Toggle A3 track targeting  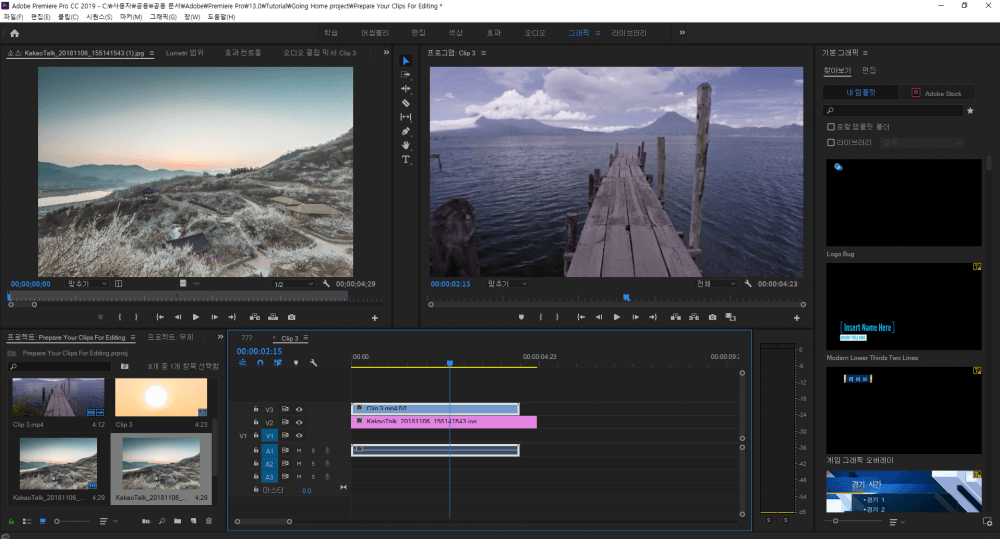point(269,477)
